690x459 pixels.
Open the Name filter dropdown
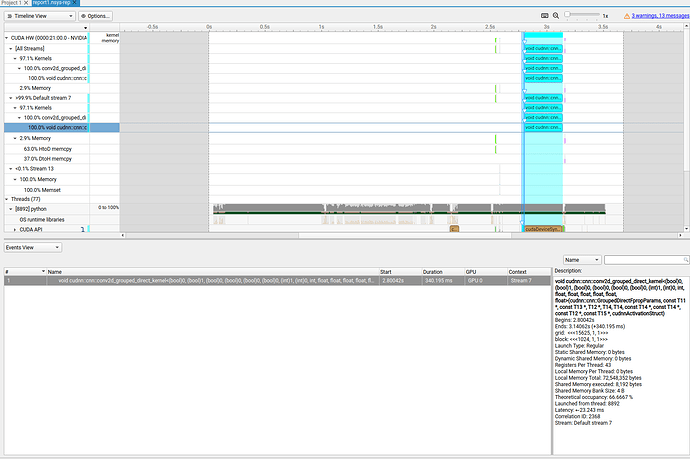pos(582,259)
